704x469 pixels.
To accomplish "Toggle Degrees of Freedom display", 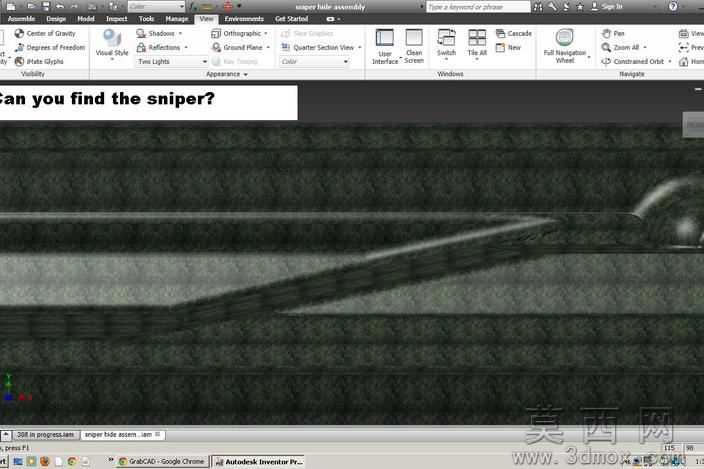I will [49, 47].
